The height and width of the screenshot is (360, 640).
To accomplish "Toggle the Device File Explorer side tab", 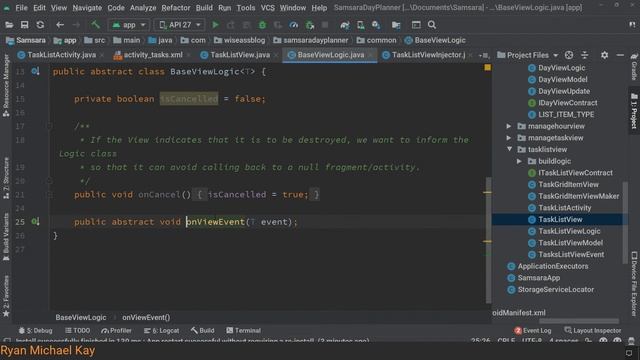I will [634, 284].
